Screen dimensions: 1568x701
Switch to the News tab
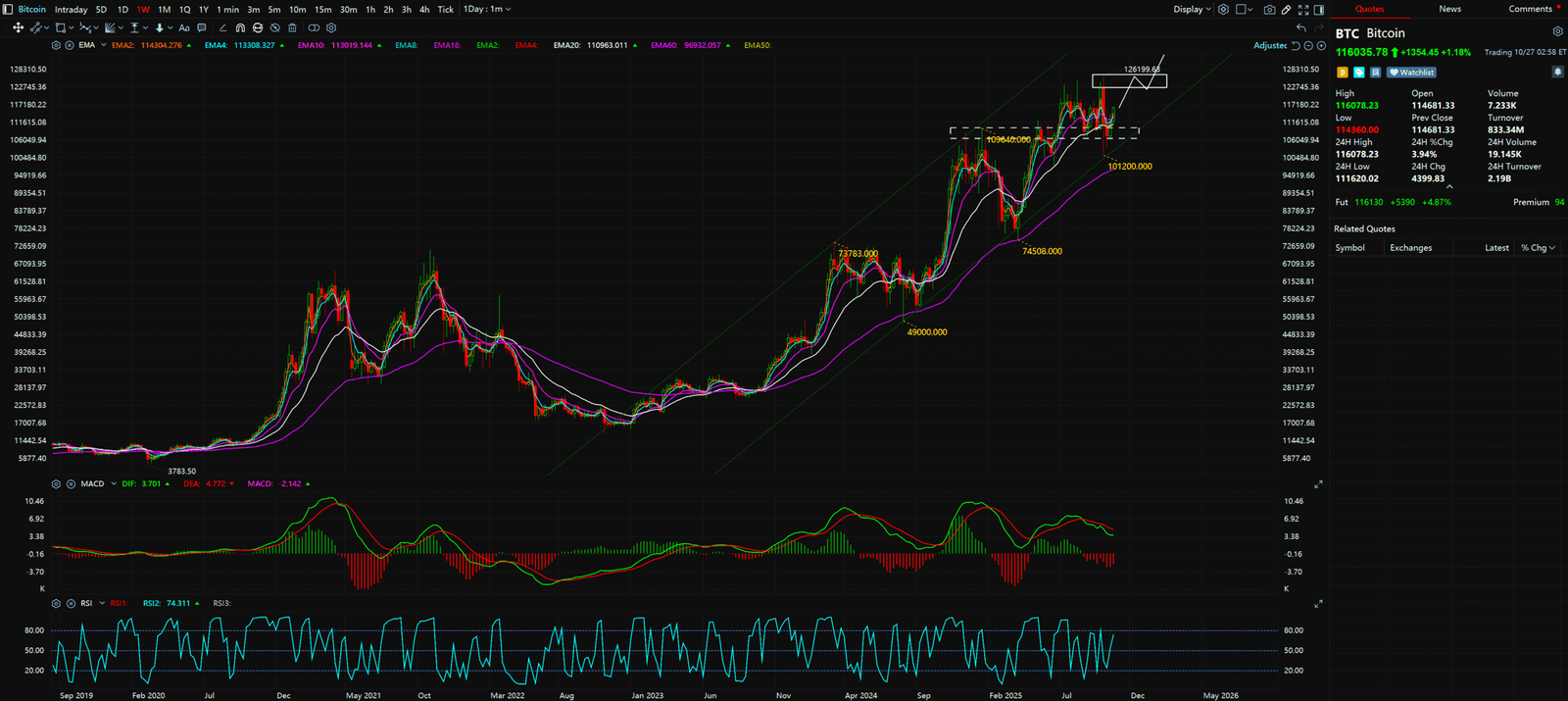pos(1449,9)
